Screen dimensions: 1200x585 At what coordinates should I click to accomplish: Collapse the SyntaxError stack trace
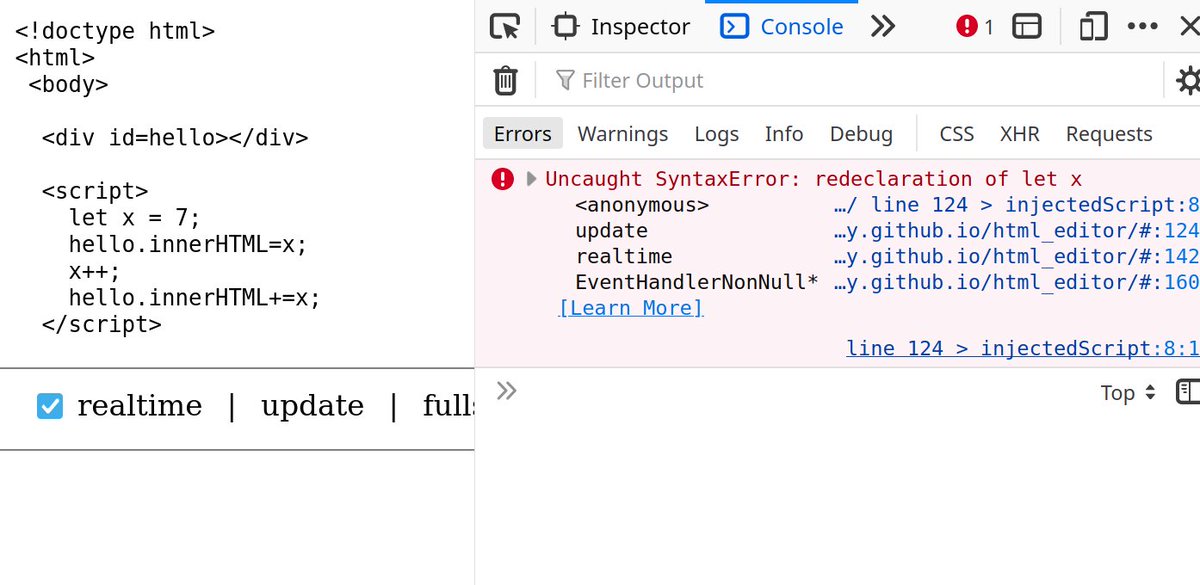coord(532,179)
